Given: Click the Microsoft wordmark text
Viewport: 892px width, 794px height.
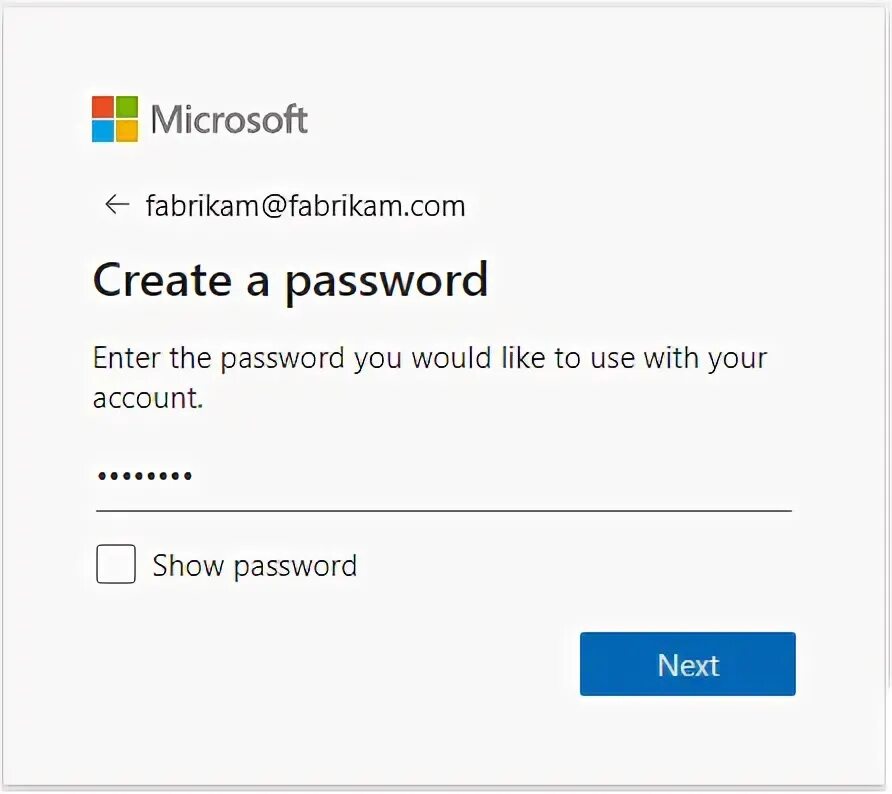Looking at the screenshot, I should (x=229, y=119).
